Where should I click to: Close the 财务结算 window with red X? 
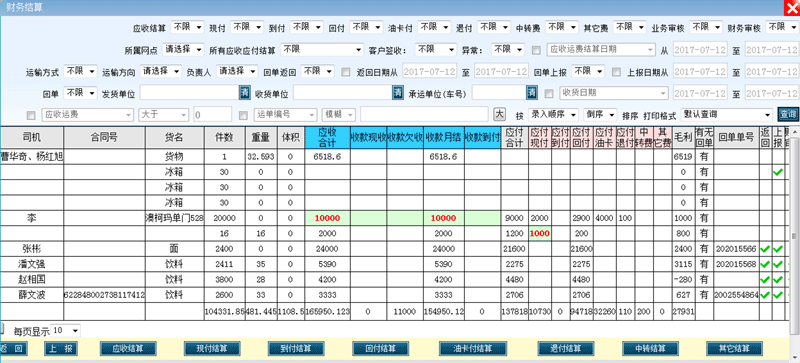point(792,7)
